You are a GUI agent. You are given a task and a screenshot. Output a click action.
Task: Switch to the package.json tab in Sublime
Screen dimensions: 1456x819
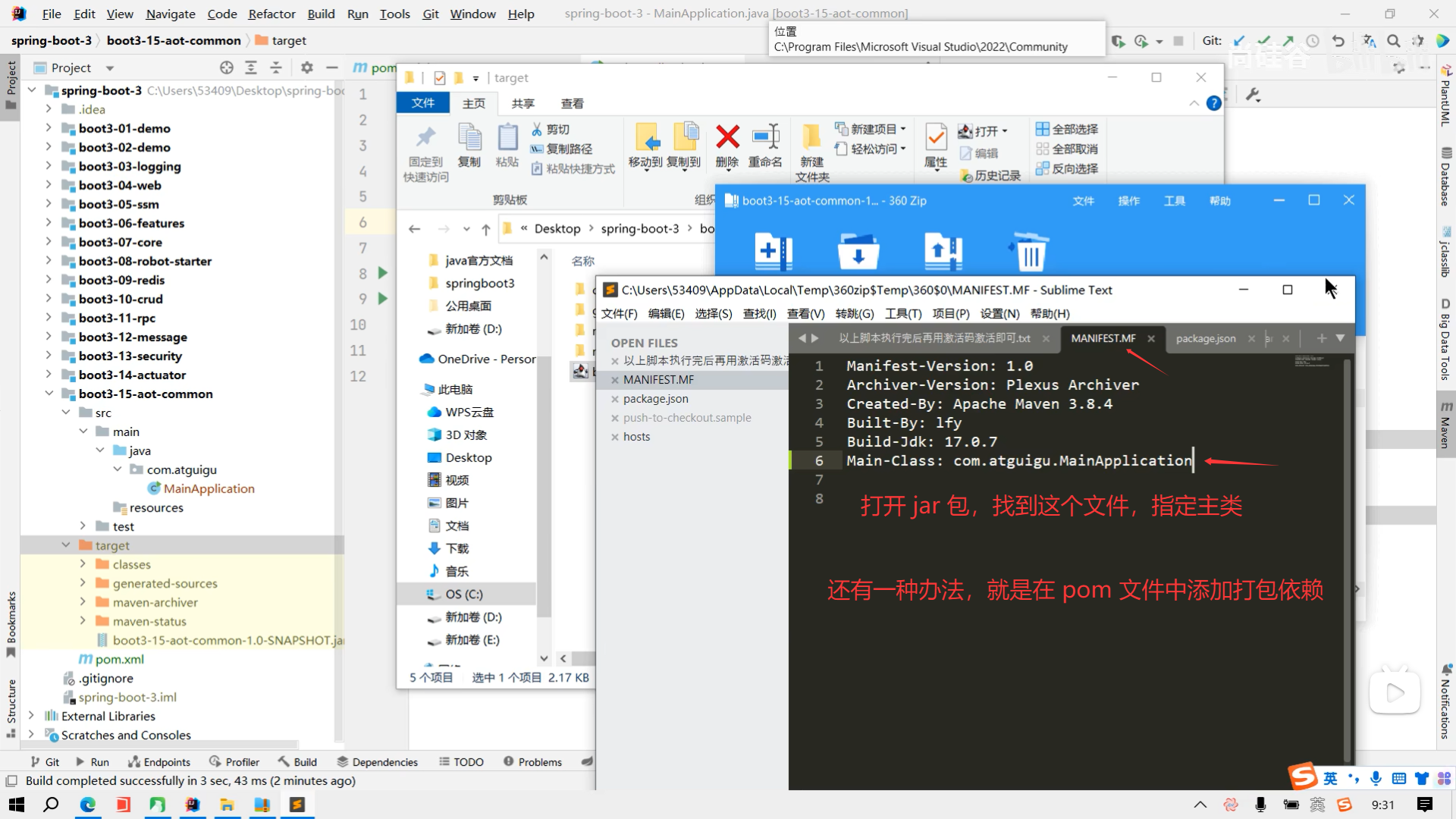point(1205,338)
